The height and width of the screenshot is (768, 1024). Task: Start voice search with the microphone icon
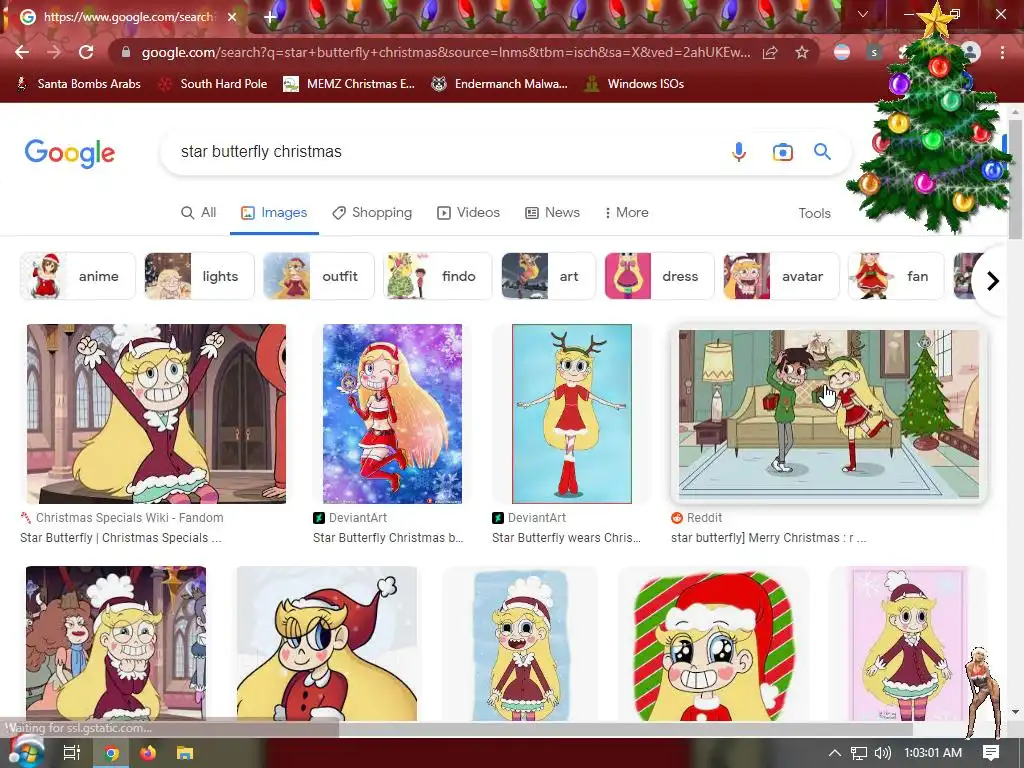pyautogui.click(x=739, y=152)
